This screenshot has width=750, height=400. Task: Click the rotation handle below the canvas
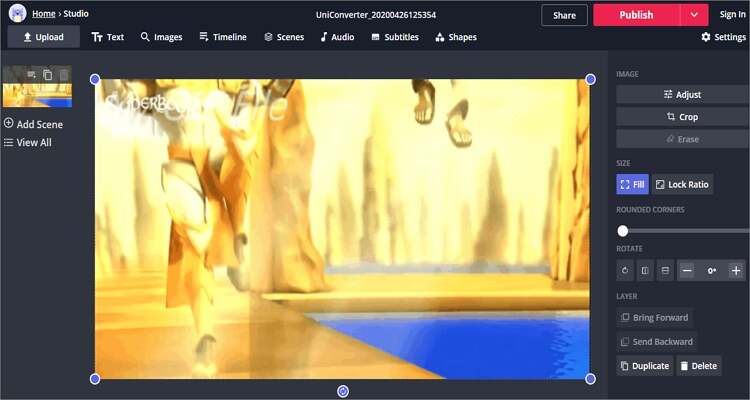tap(342, 391)
